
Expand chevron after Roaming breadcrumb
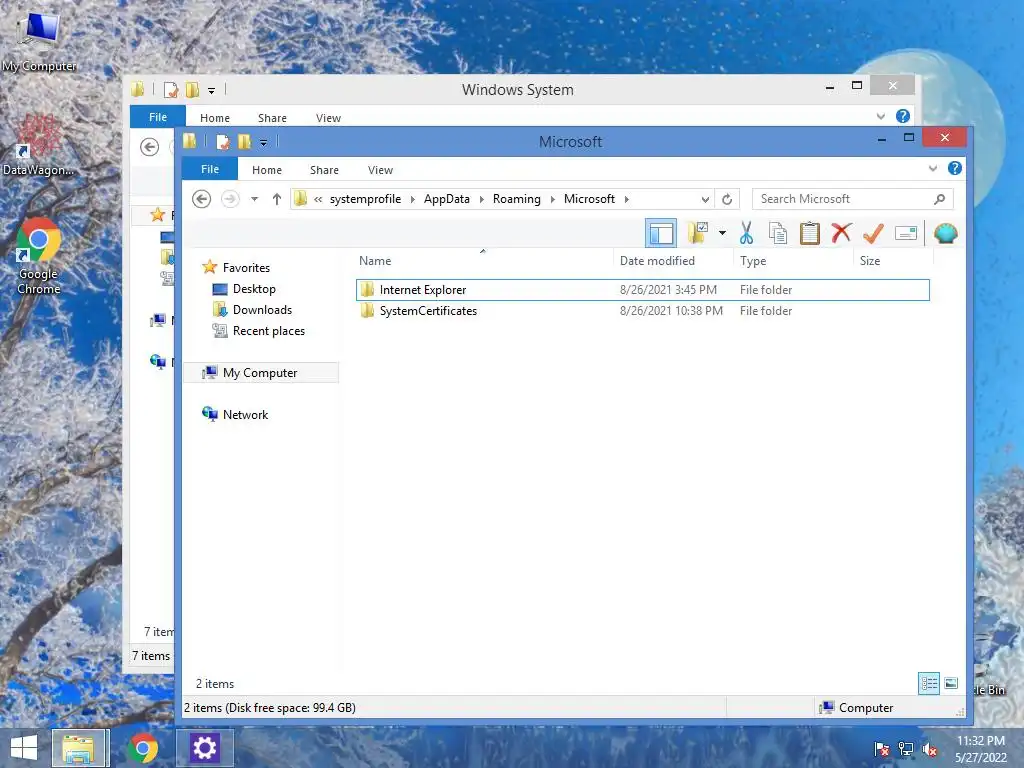tap(552, 199)
